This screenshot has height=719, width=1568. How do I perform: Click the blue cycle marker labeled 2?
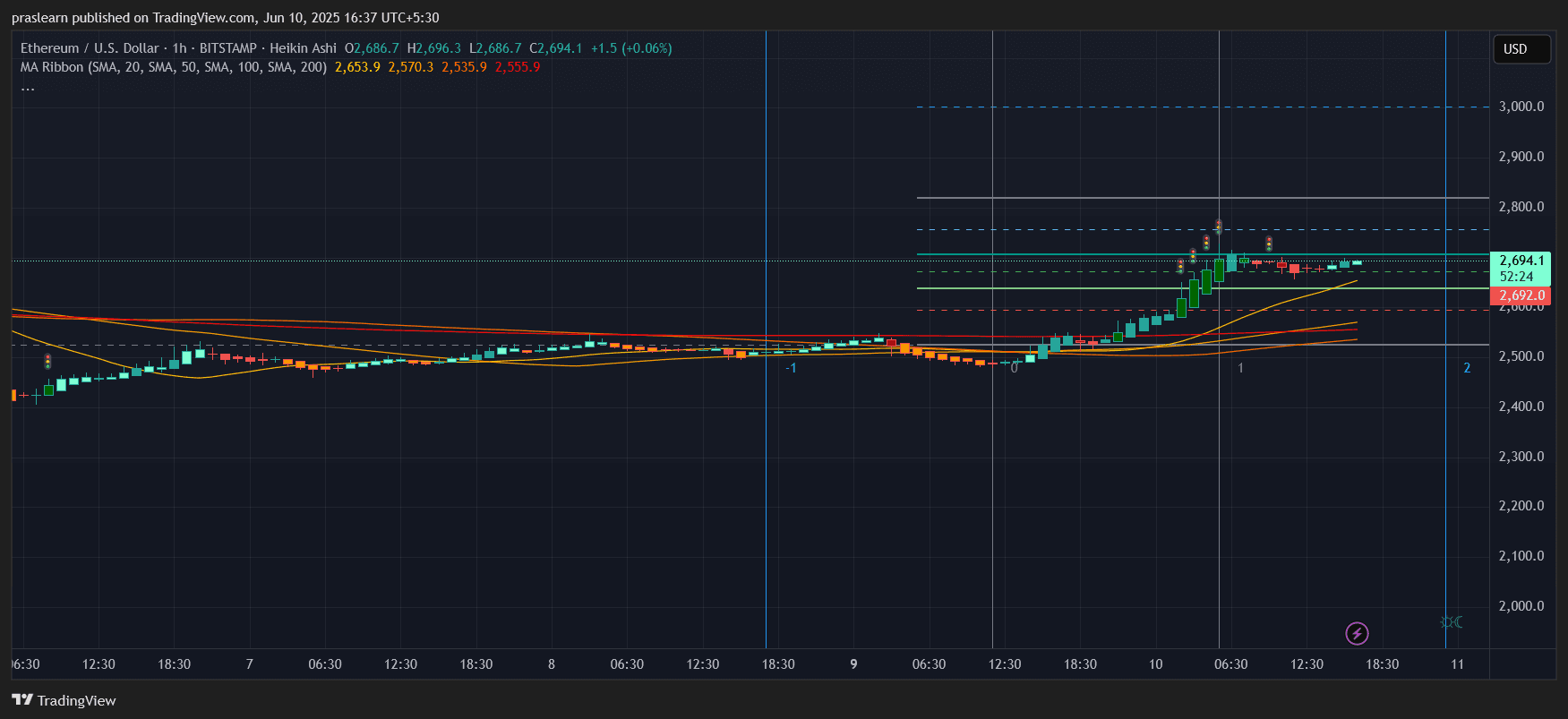(1467, 368)
